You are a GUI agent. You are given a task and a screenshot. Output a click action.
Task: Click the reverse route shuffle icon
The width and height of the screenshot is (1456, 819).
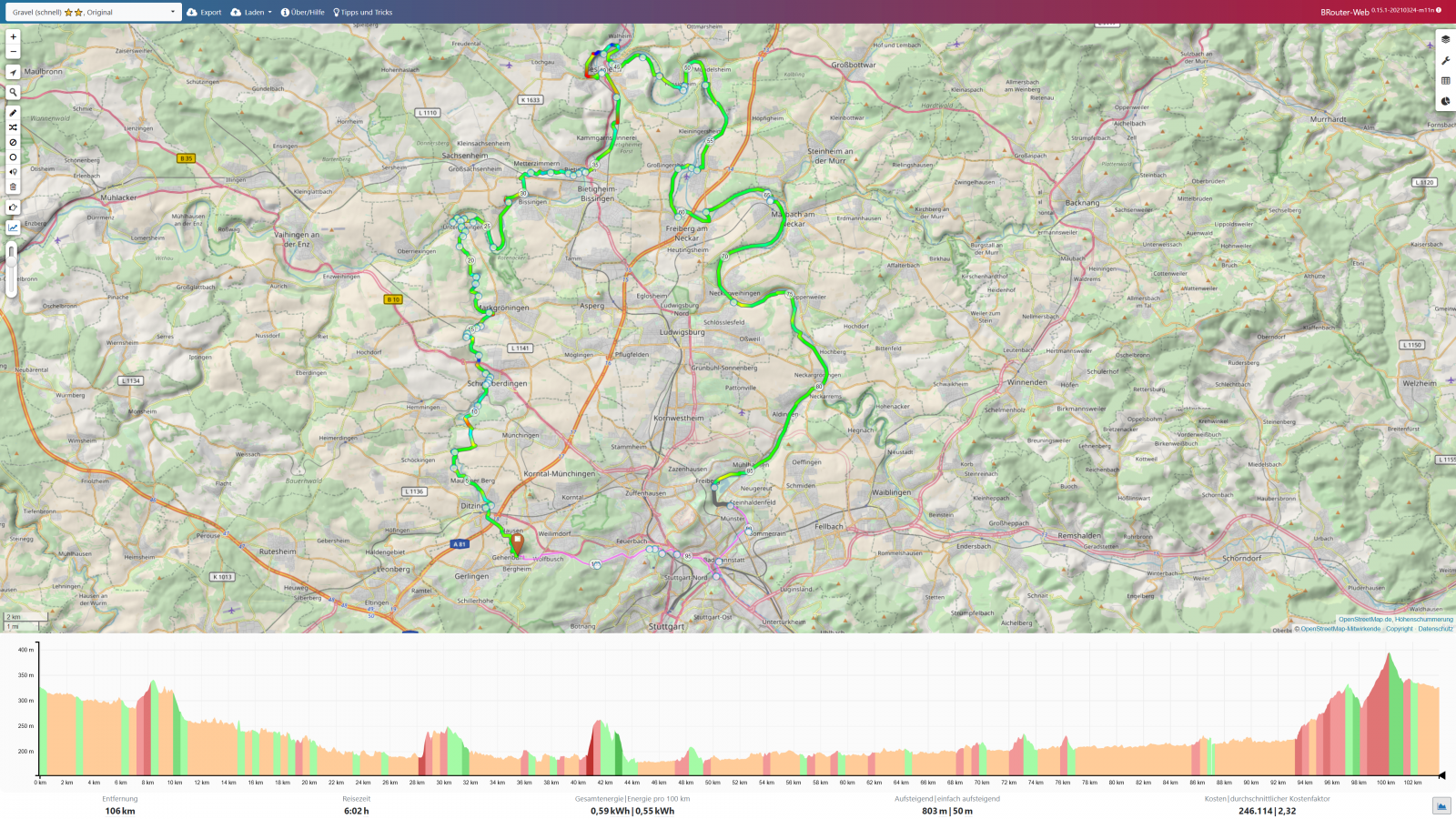[13, 127]
